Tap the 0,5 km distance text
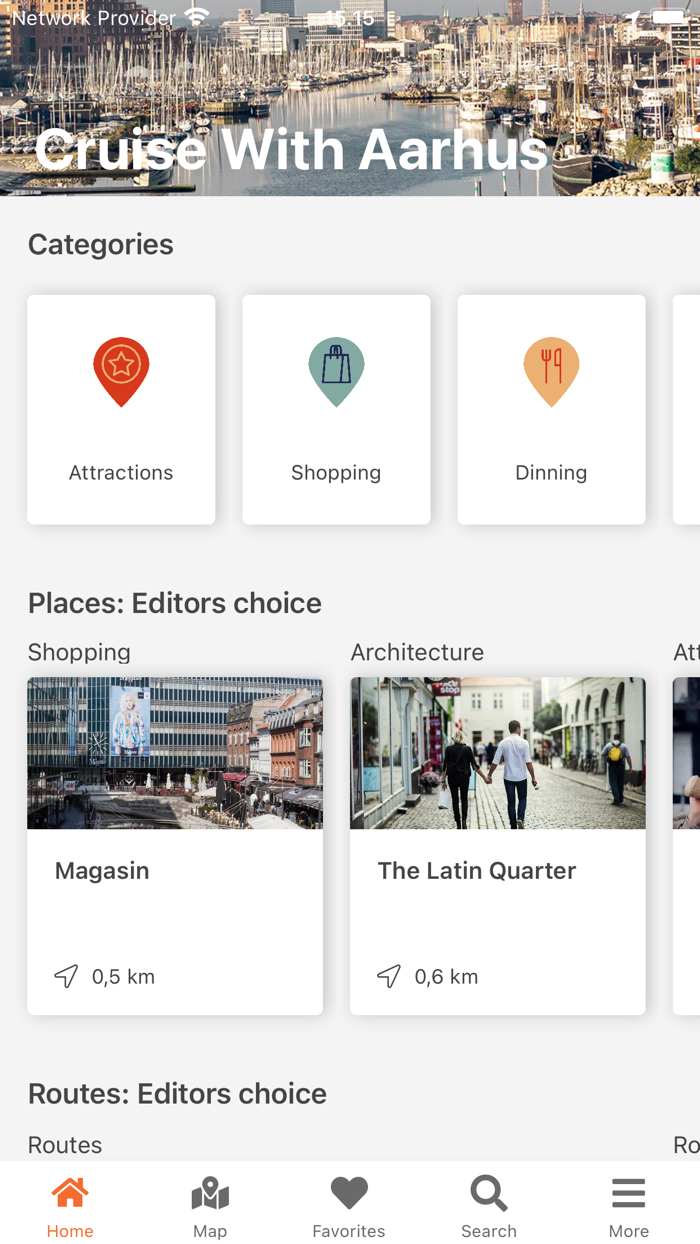 click(123, 976)
